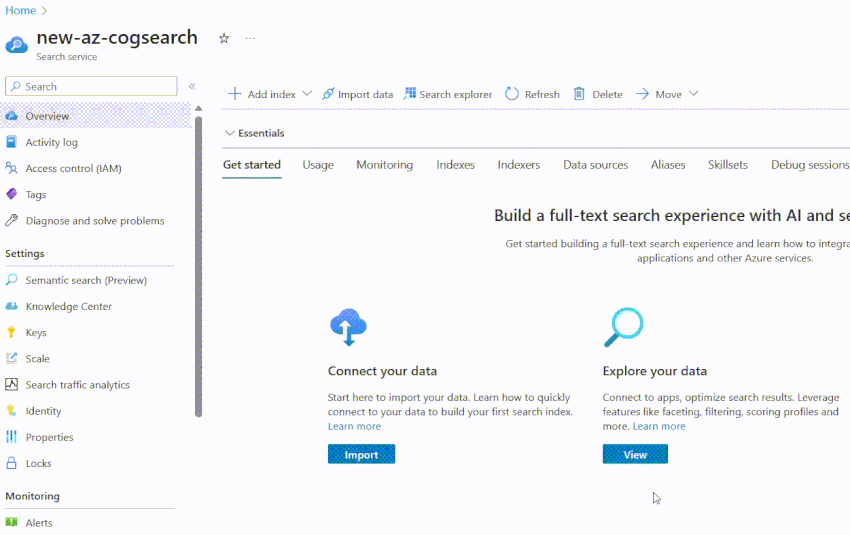Click the Import data label
Image resolution: width=850 pixels, height=535 pixels.
coord(365,94)
